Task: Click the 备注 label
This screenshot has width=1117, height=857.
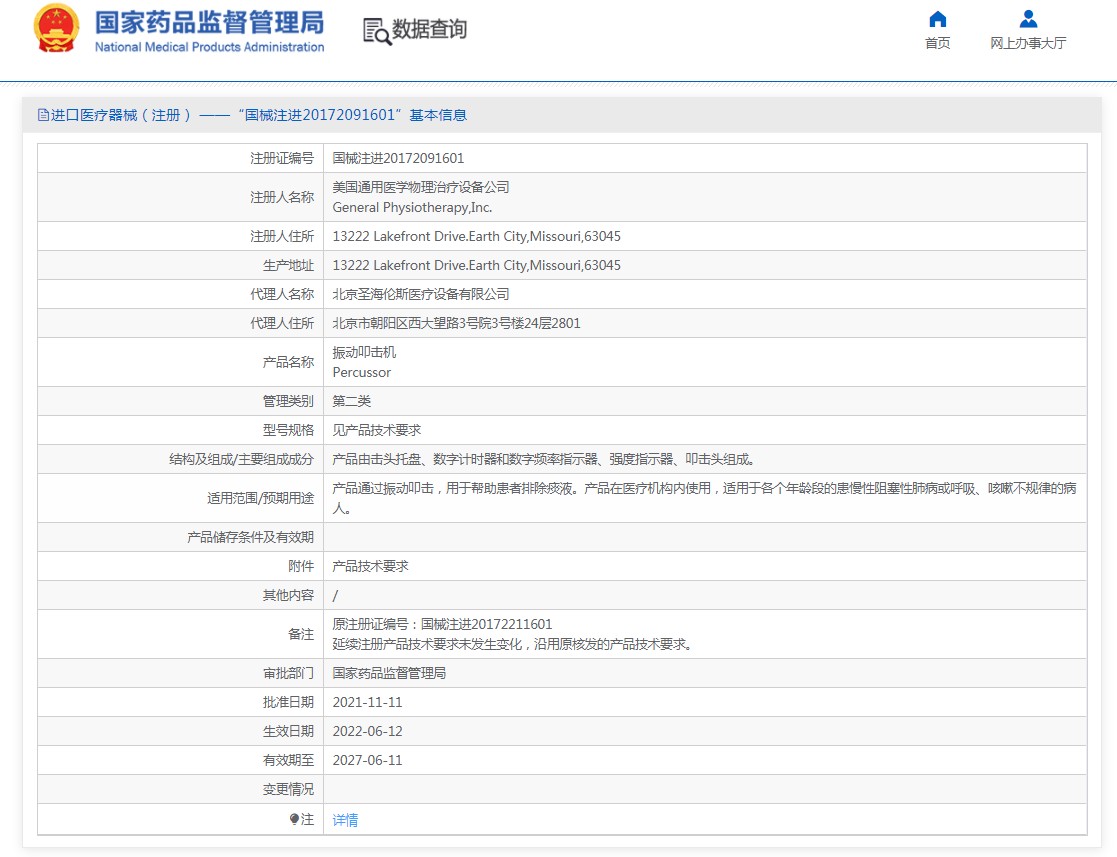Action: tap(301, 634)
